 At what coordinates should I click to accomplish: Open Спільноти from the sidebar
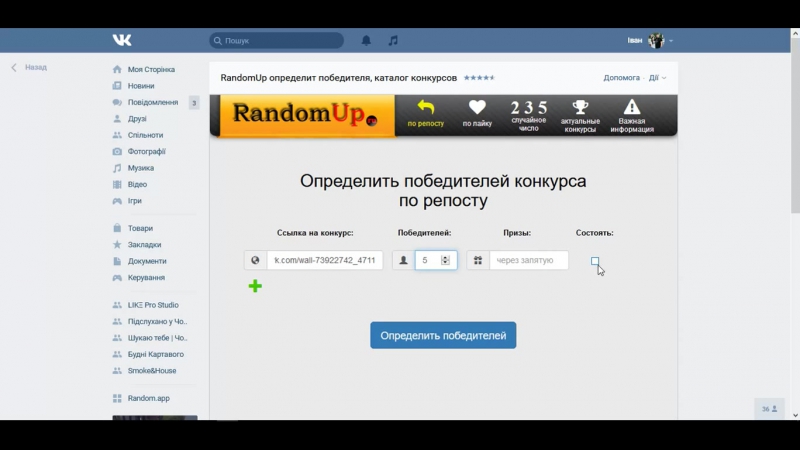145,135
